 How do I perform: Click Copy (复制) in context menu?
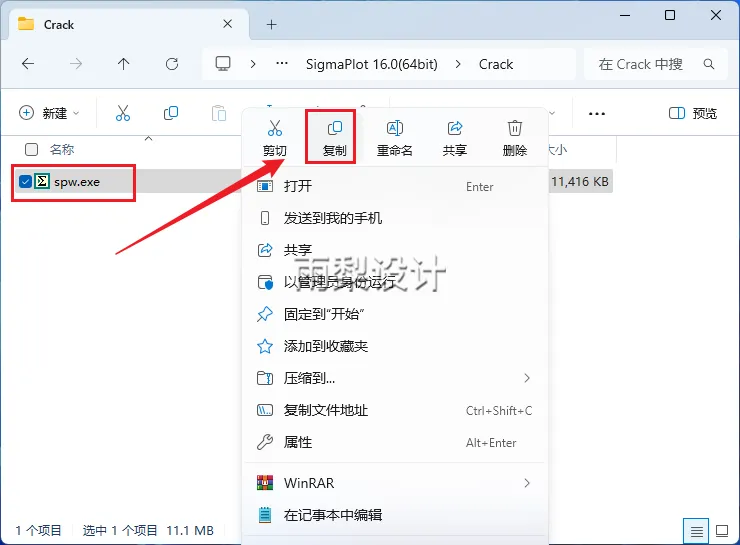coord(335,138)
